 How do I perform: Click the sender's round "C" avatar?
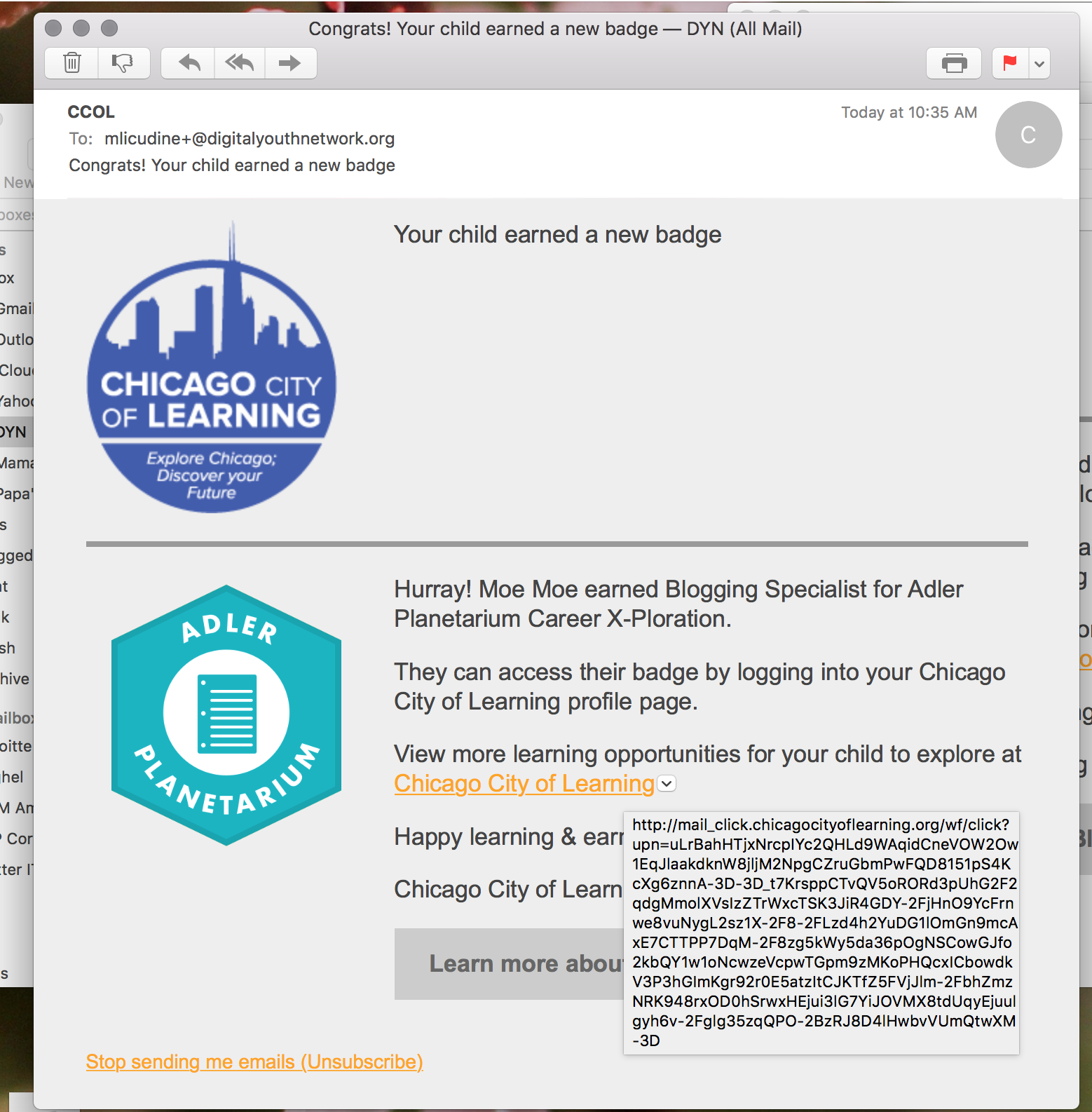[x=1028, y=135]
